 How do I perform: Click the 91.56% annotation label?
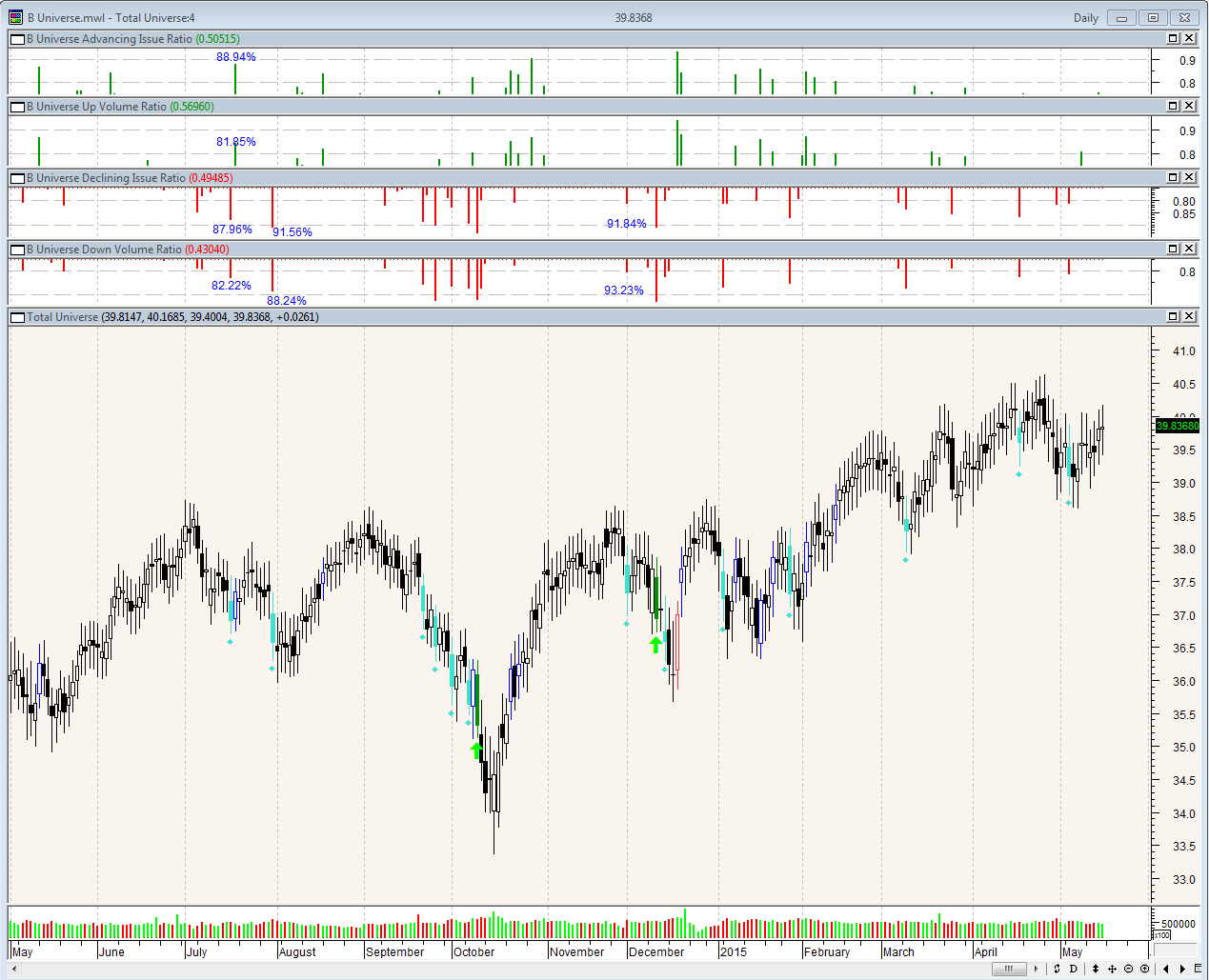(x=292, y=232)
